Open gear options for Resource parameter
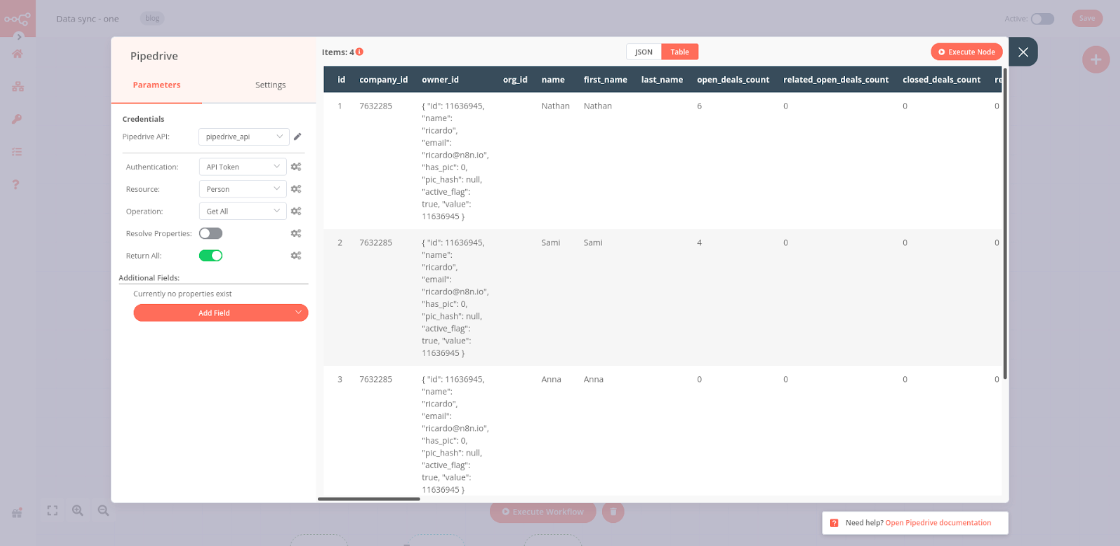 coord(296,189)
